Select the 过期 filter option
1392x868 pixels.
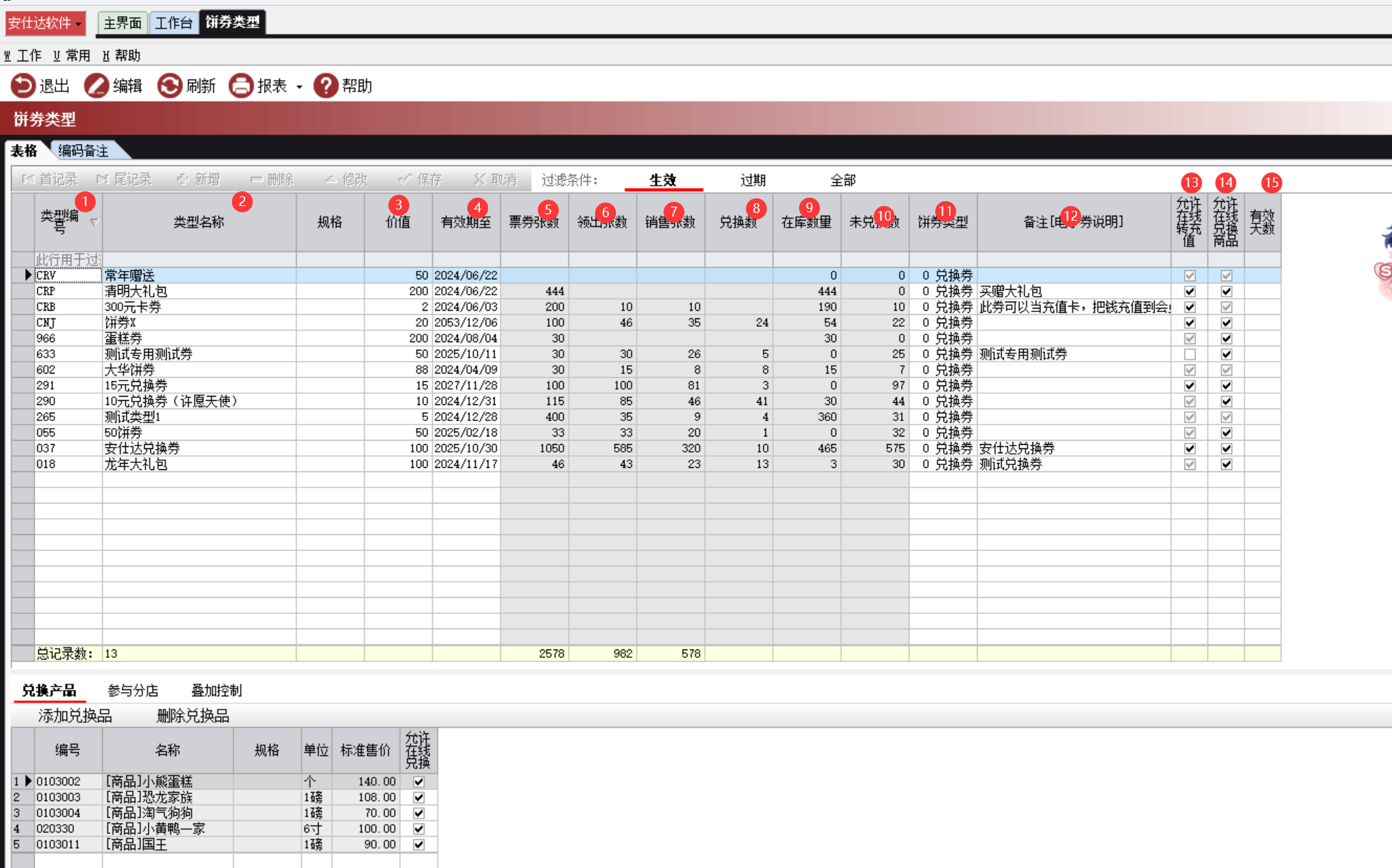point(753,180)
